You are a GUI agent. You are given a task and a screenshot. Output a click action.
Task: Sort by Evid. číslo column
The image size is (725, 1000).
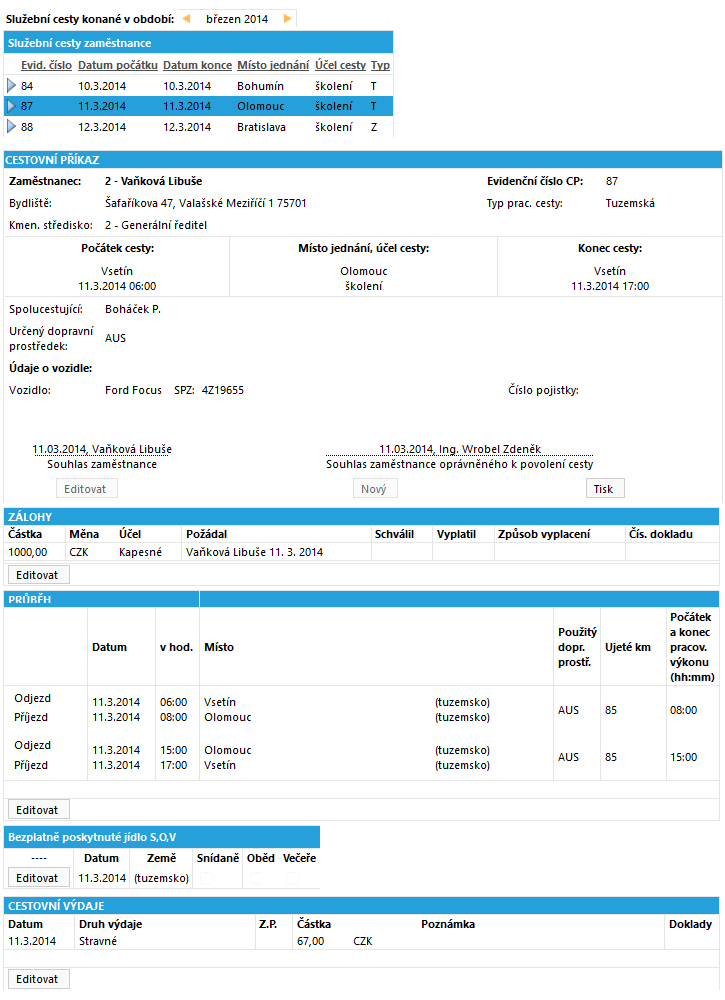click(46, 65)
